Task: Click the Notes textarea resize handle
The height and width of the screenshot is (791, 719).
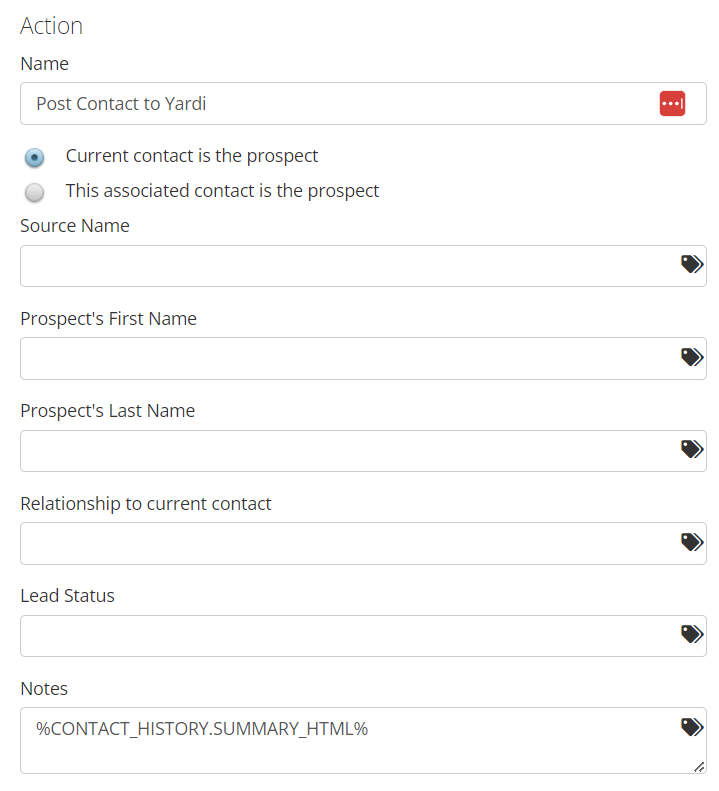Action: click(x=699, y=767)
